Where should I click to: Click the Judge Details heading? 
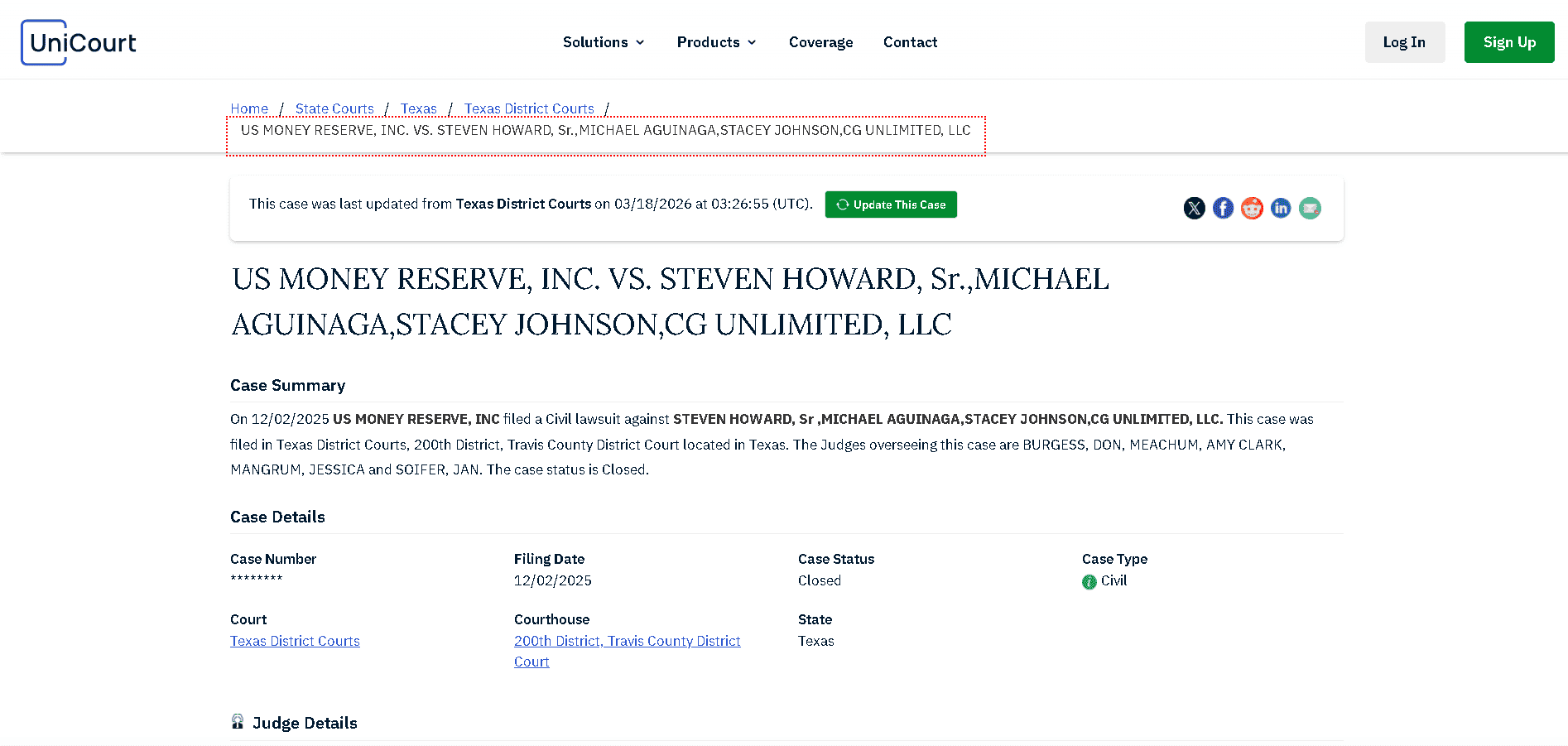point(305,723)
